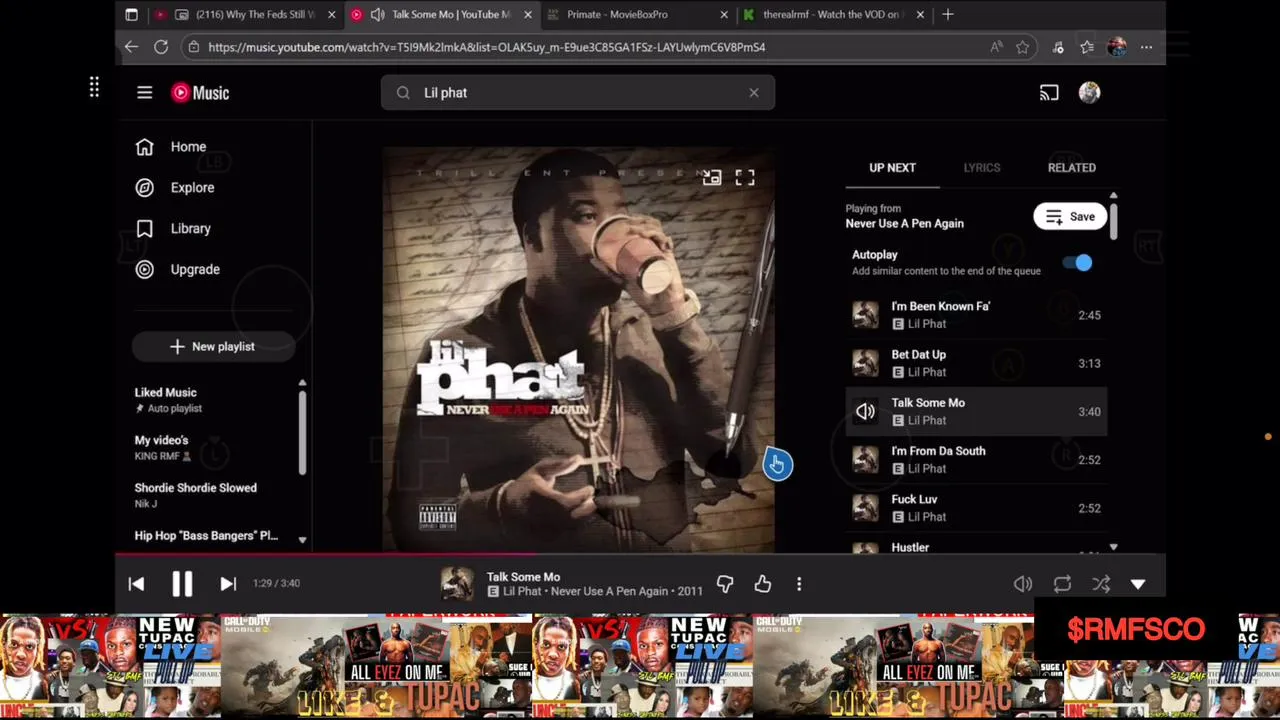Open more actions three-dot menu

coord(799,584)
